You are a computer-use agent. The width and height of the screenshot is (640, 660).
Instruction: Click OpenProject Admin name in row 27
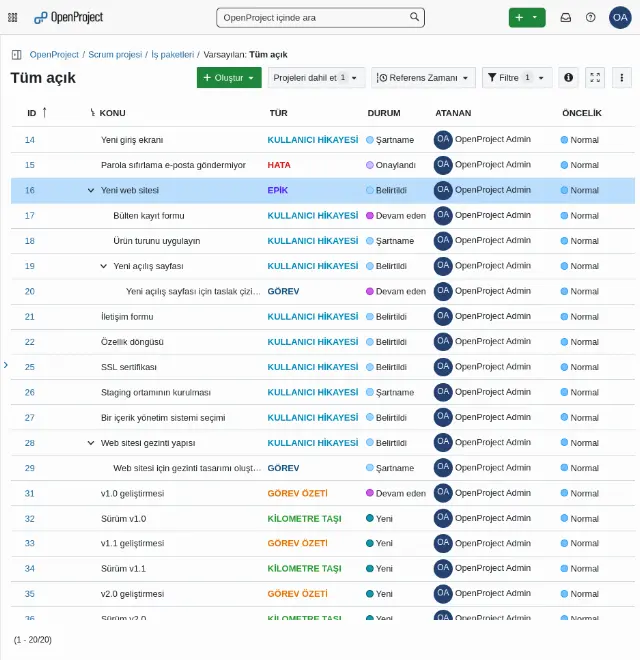coord(493,417)
